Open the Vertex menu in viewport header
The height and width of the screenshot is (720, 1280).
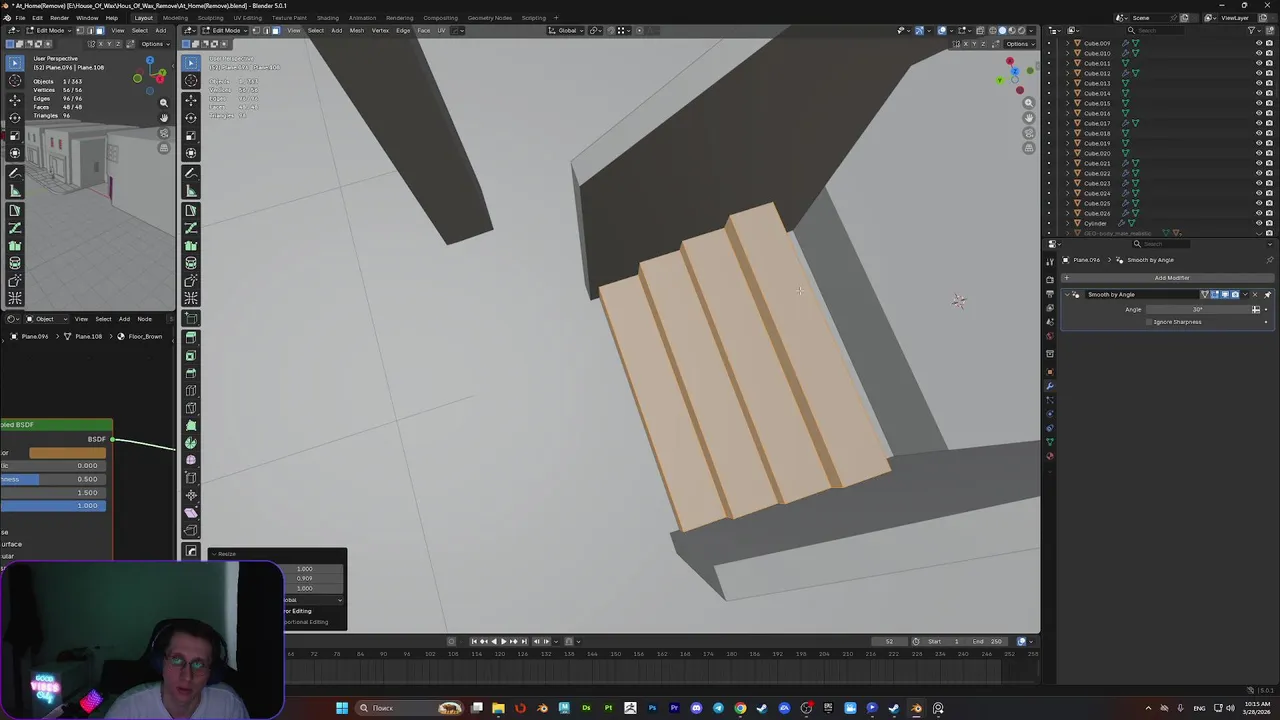pos(380,30)
